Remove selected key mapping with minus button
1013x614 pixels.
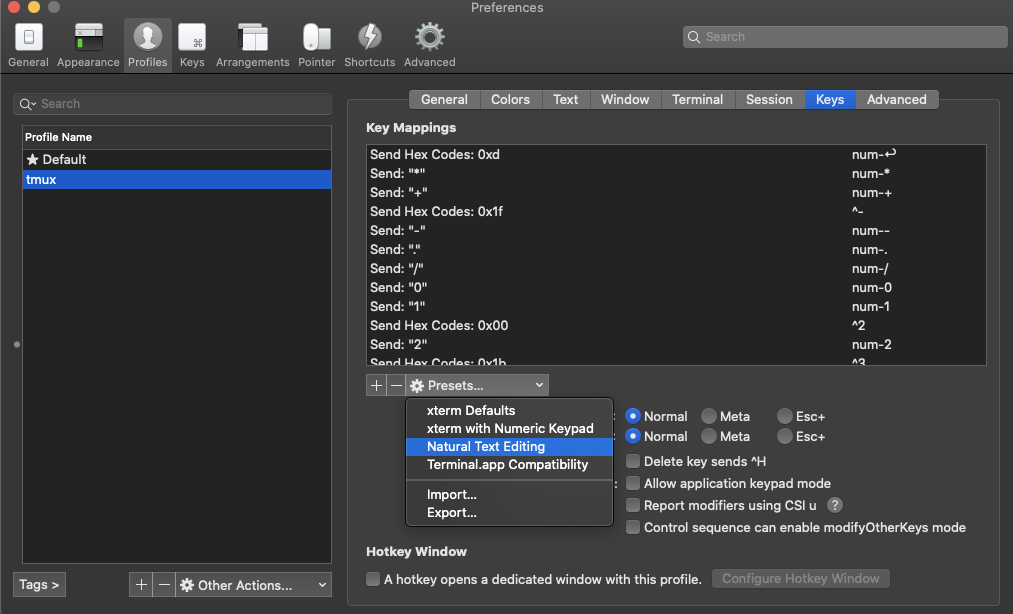396,385
